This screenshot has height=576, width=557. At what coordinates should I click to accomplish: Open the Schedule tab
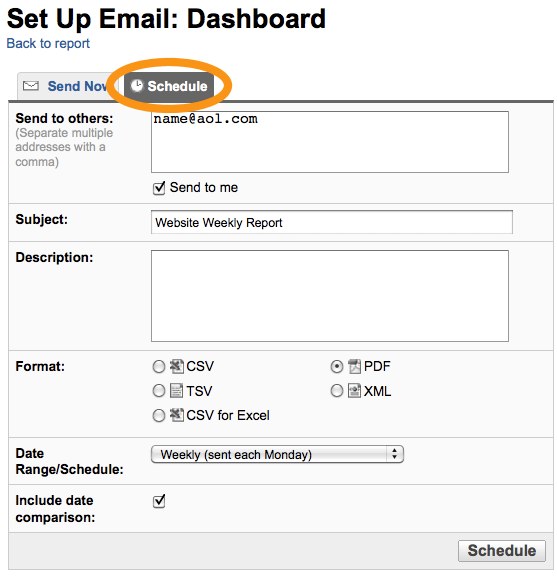point(169,86)
